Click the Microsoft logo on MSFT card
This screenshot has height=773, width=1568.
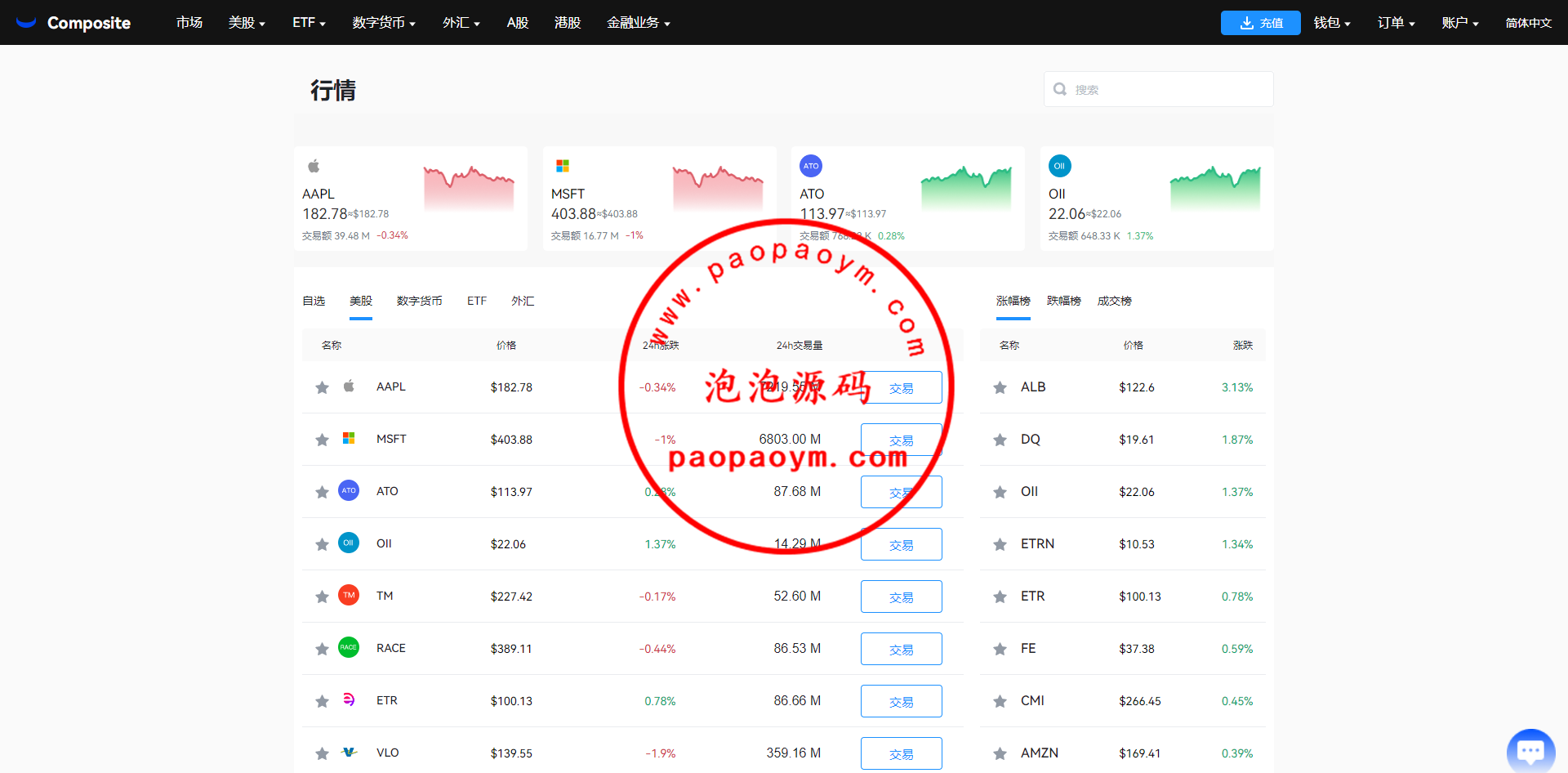[563, 166]
